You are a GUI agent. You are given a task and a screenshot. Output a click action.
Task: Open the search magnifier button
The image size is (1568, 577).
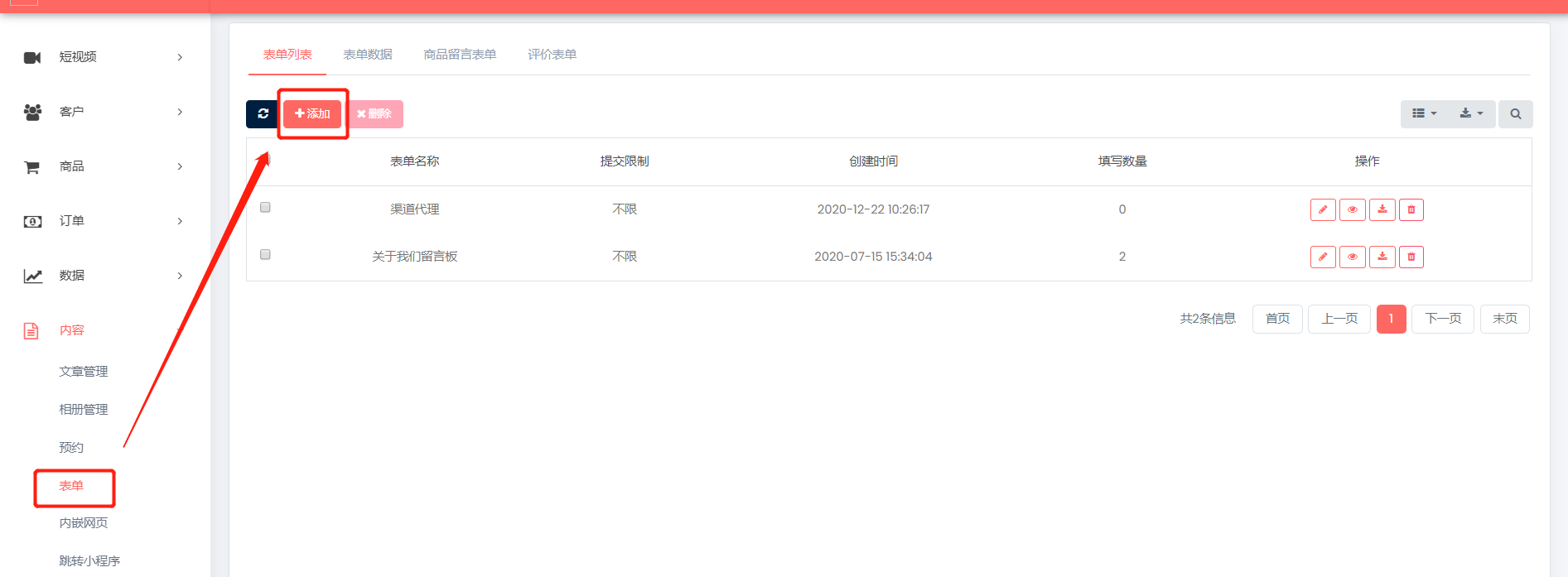tap(1515, 114)
